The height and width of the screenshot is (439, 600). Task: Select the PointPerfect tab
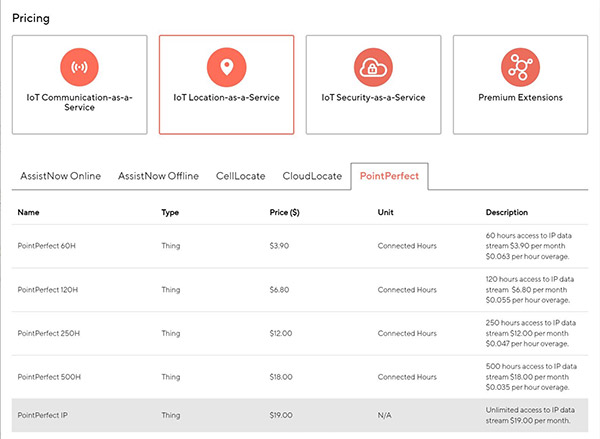(x=390, y=176)
